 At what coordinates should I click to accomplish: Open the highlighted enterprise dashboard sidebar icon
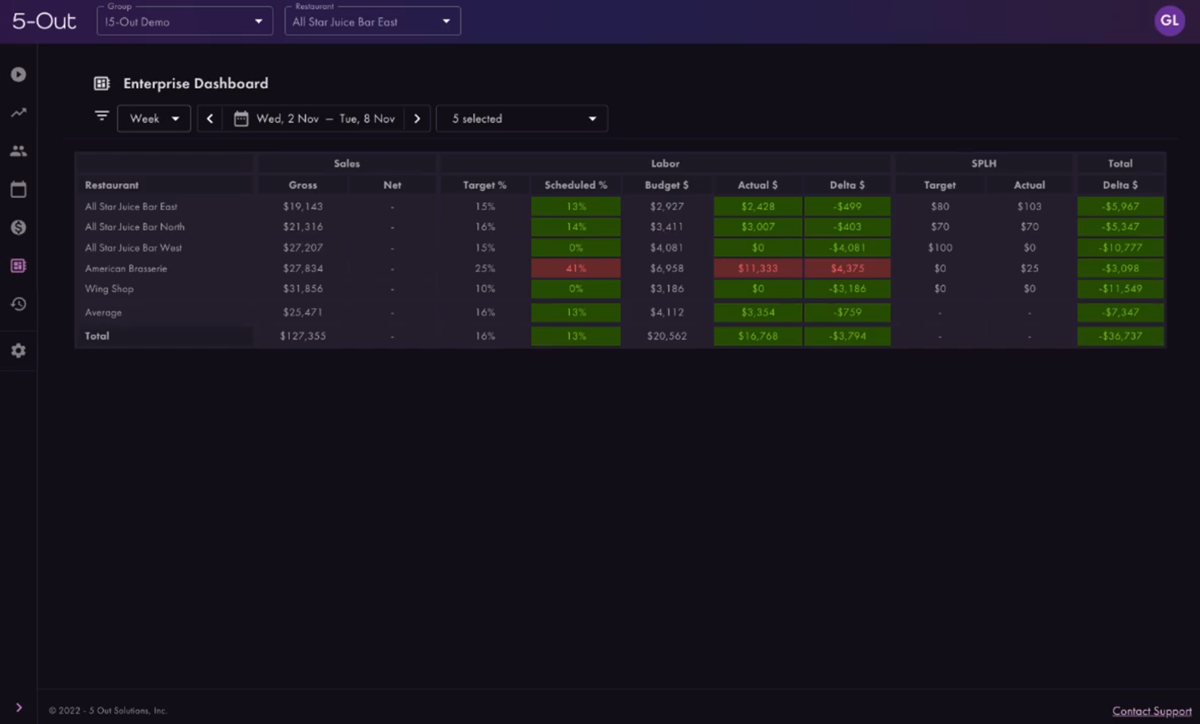coord(18,266)
